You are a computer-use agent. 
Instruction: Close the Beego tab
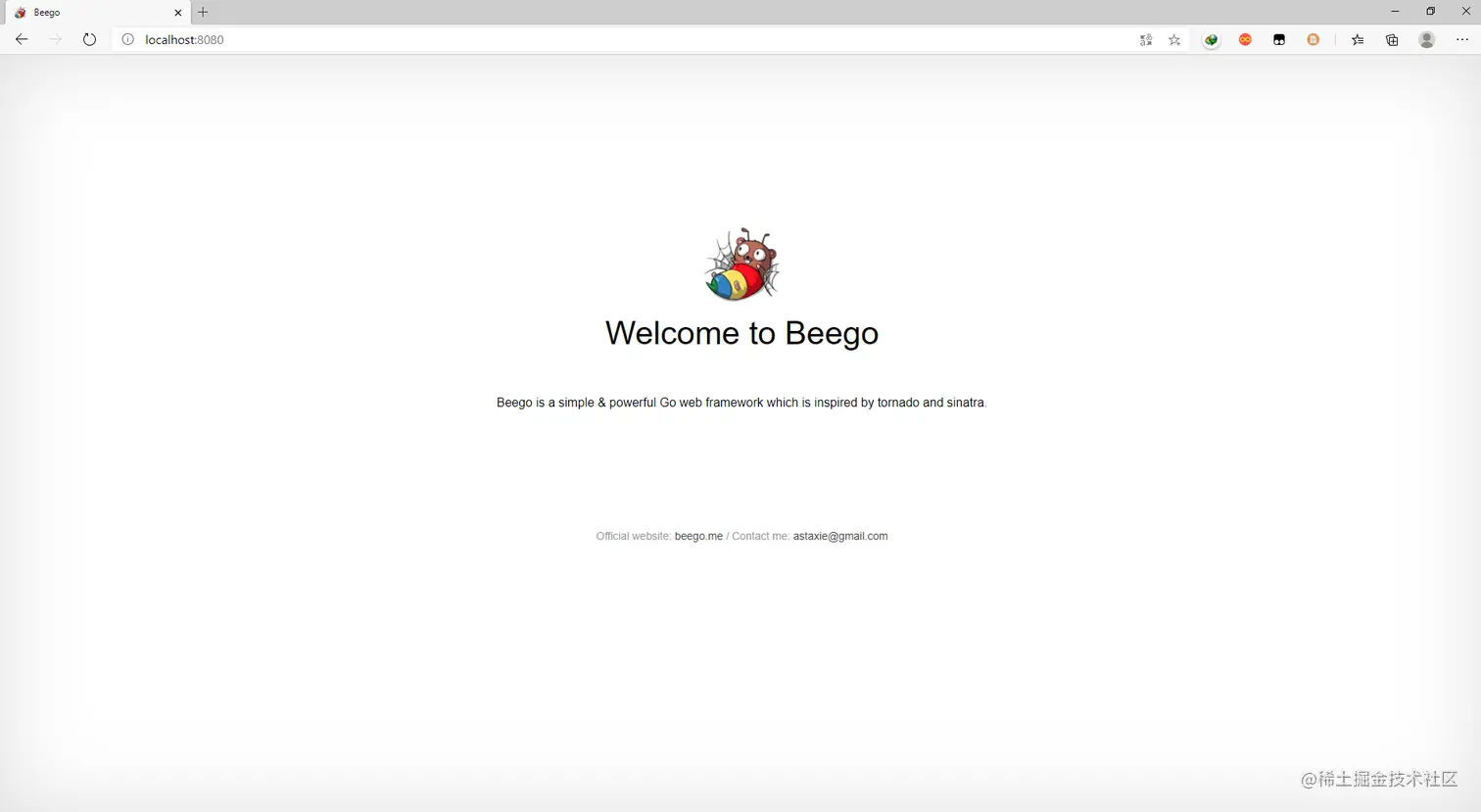point(178,13)
